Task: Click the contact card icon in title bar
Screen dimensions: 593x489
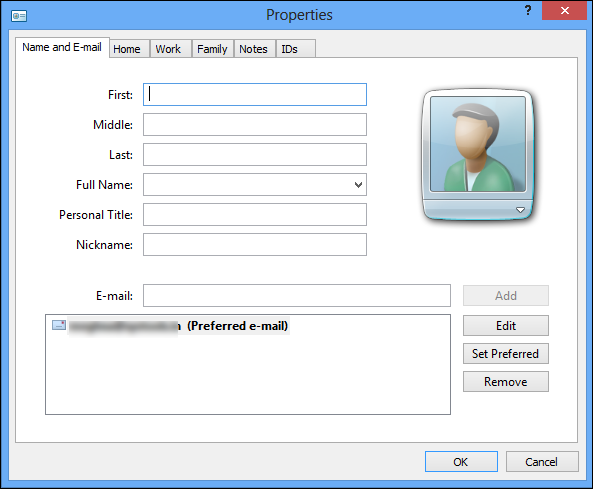Action: pyautogui.click(x=19, y=16)
